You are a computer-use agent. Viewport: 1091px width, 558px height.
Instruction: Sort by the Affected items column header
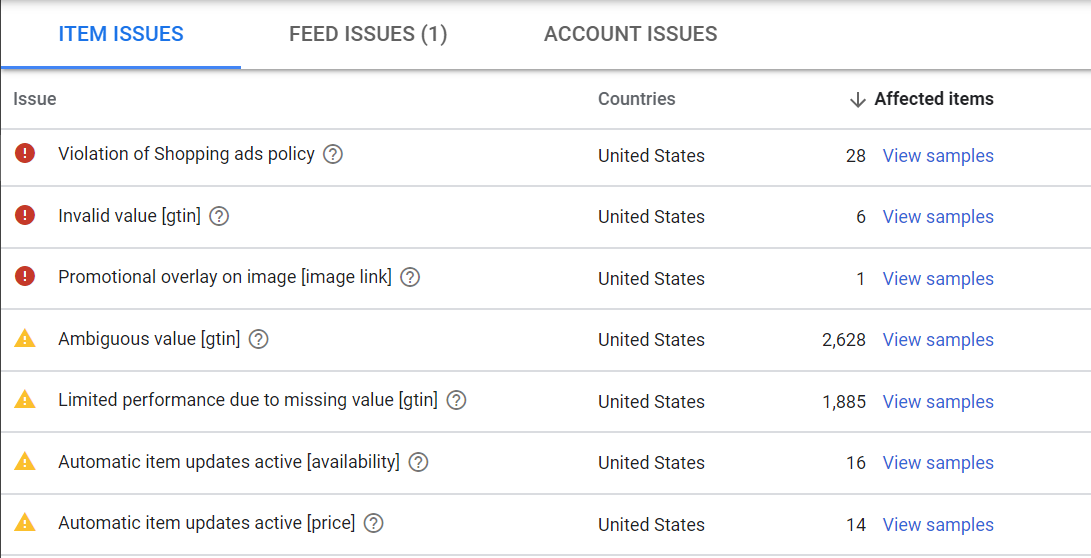pyautogui.click(x=933, y=99)
